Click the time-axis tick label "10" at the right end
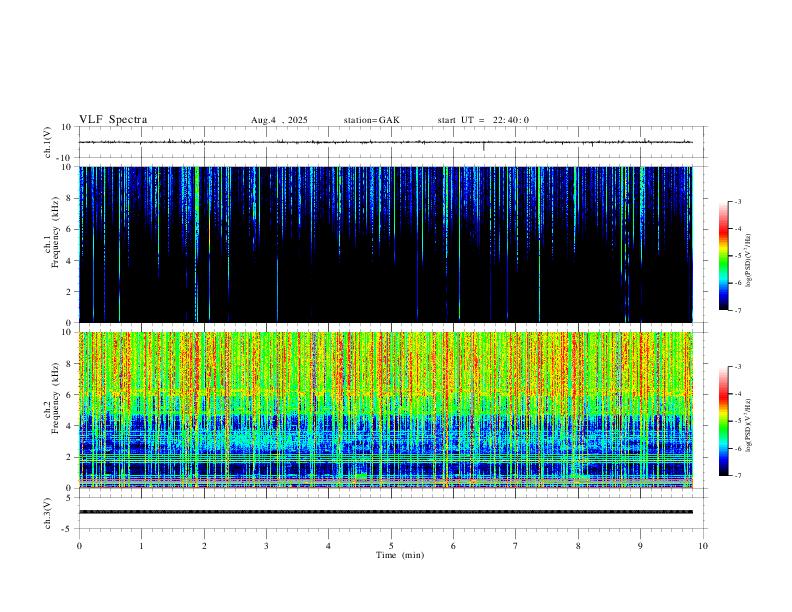 (703, 546)
